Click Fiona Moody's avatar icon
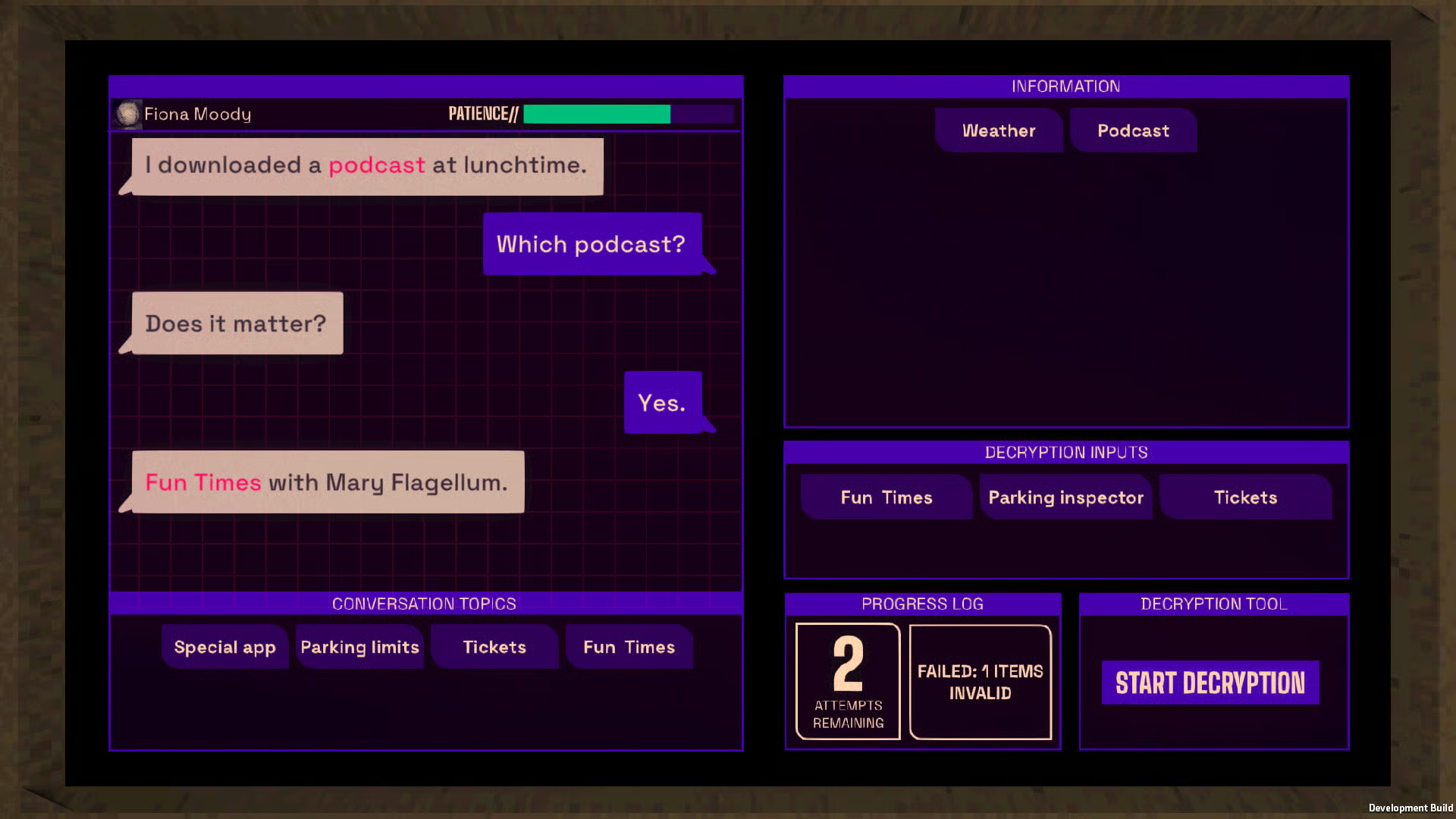Screen dimensions: 1456x819 (127, 114)
